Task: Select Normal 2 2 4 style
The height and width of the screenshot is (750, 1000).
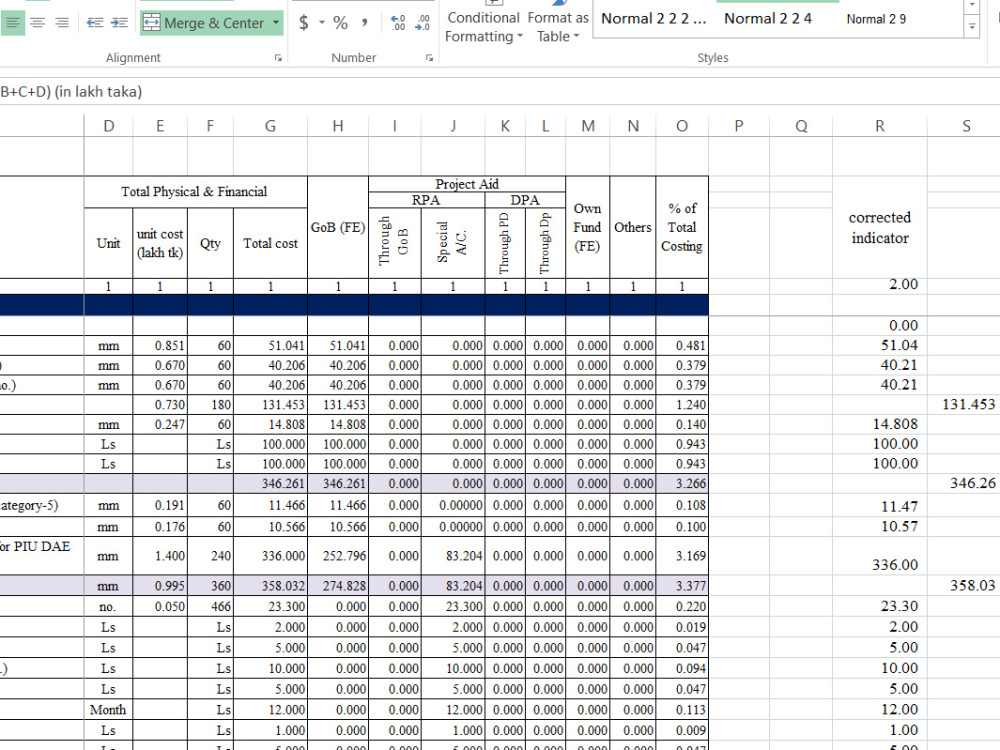Action: (768, 18)
